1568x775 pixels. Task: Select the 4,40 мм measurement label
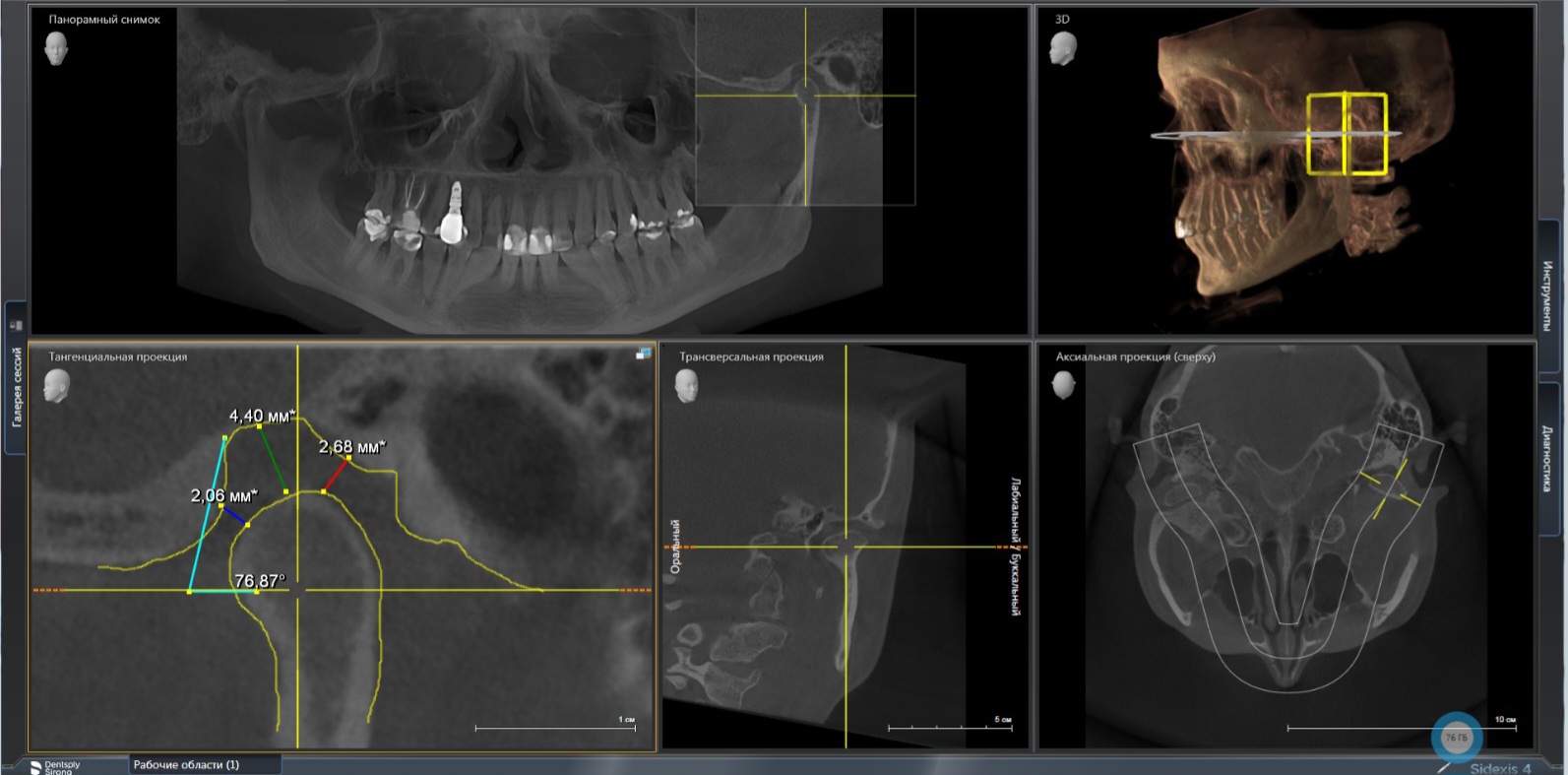(262, 416)
